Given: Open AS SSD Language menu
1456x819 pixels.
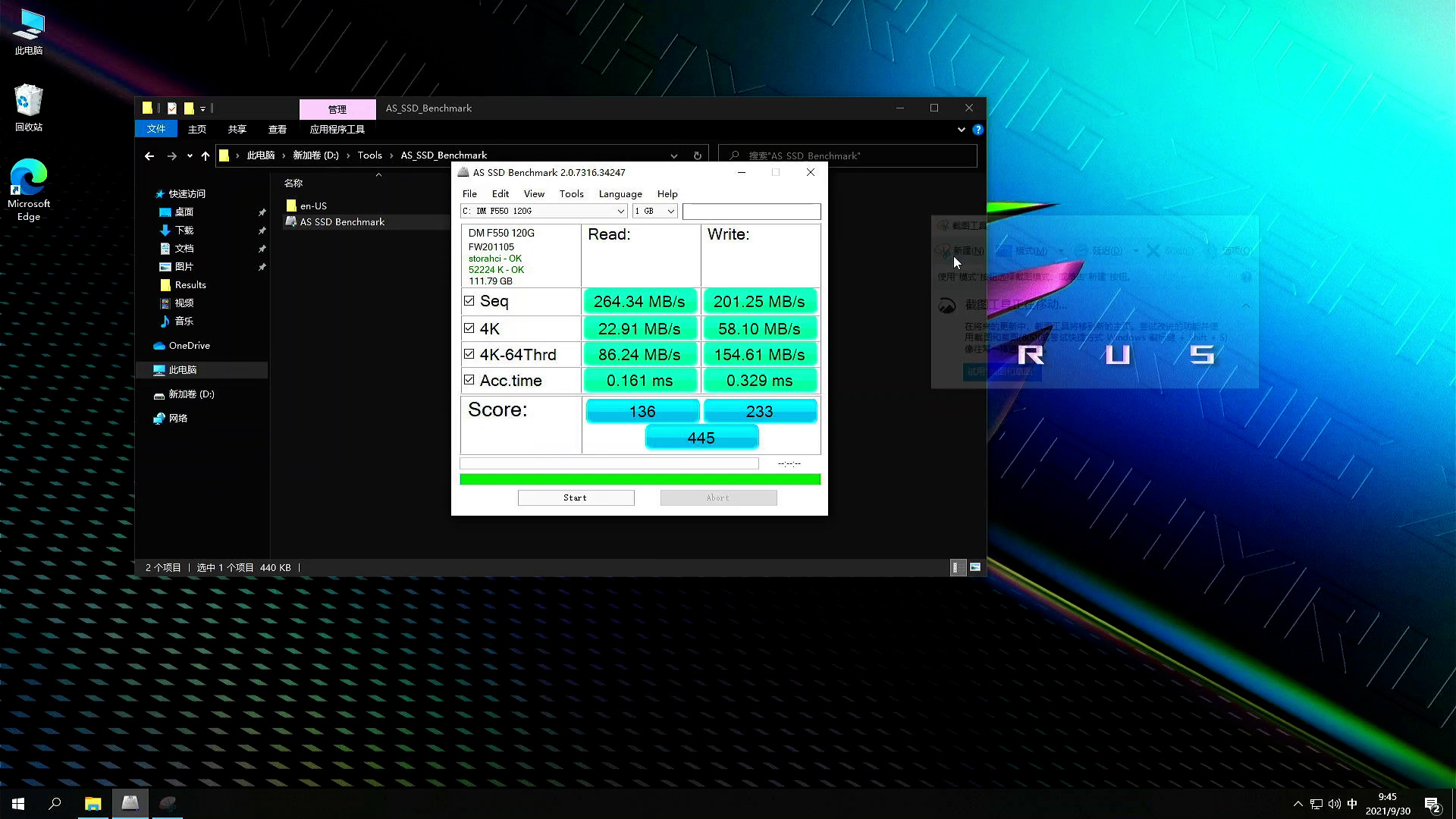Looking at the screenshot, I should point(620,194).
